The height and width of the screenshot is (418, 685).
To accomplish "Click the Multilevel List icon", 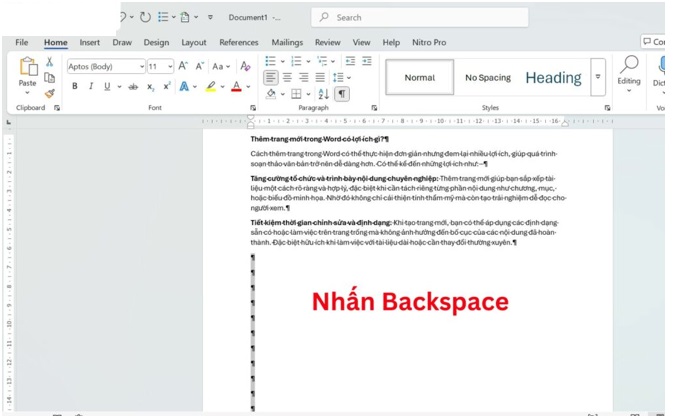I will (x=322, y=61).
